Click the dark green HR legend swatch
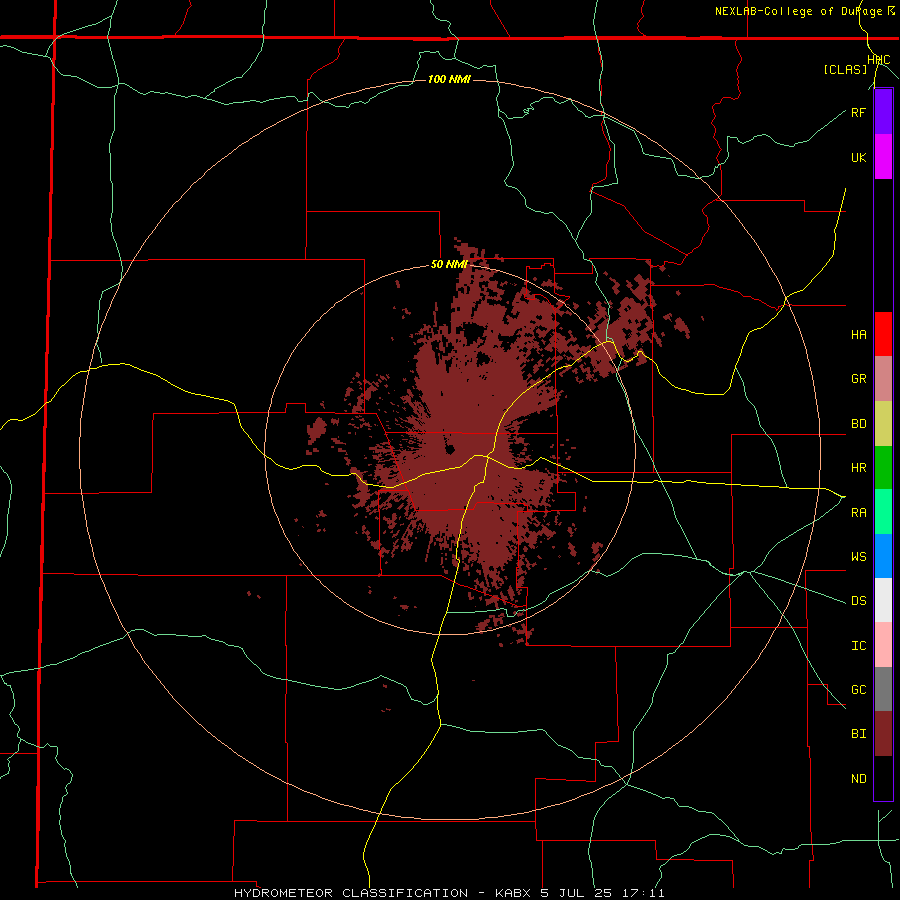 (883, 468)
